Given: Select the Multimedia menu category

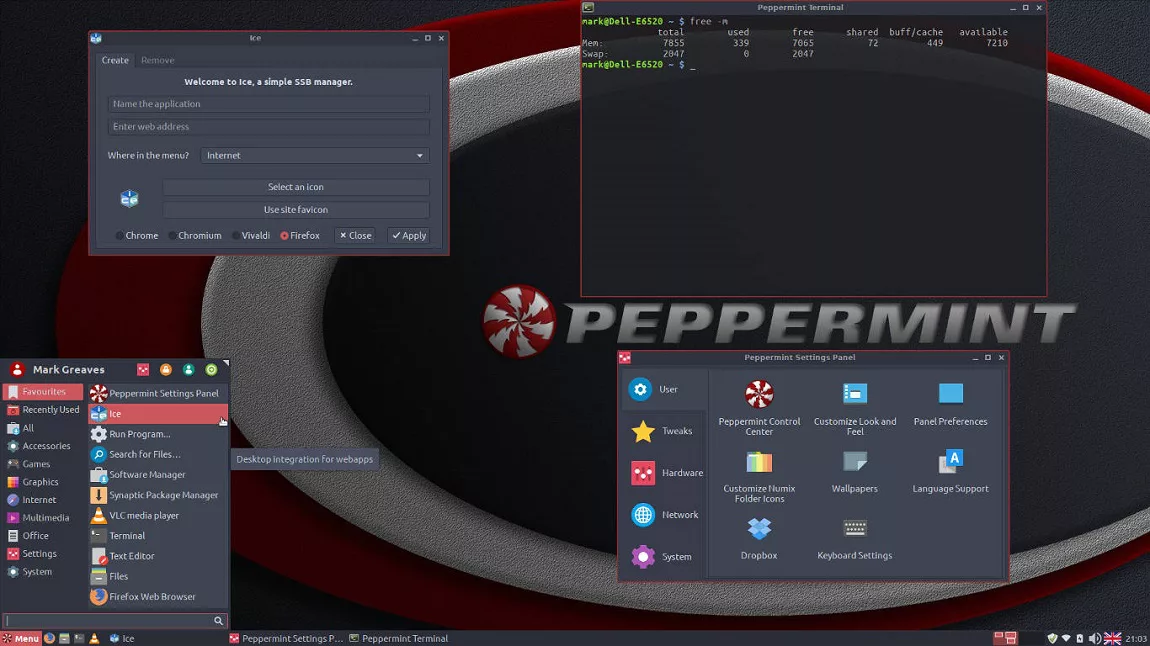Looking at the screenshot, I should coord(43,518).
